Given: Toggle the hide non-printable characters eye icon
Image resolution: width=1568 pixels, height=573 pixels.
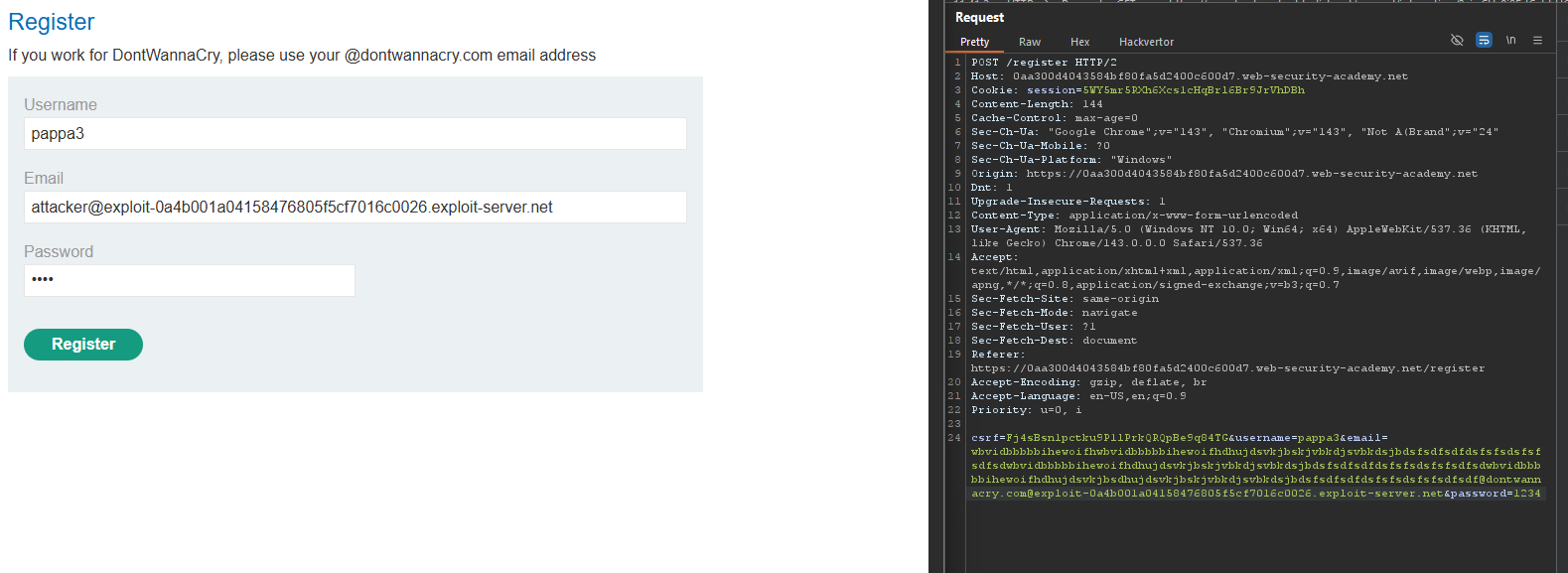Looking at the screenshot, I should click(1457, 41).
